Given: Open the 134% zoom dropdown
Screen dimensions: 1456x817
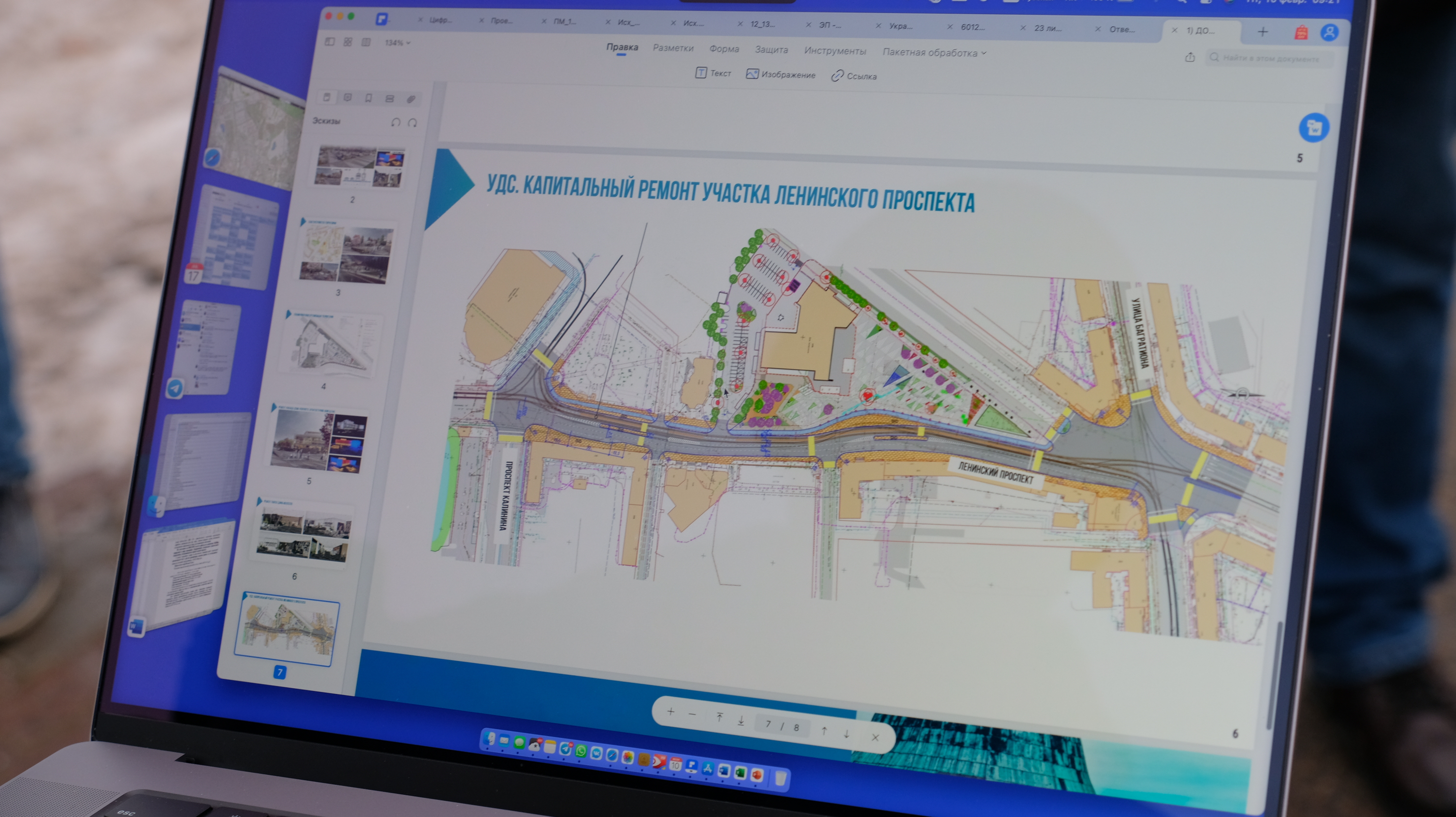Looking at the screenshot, I should click(x=397, y=43).
